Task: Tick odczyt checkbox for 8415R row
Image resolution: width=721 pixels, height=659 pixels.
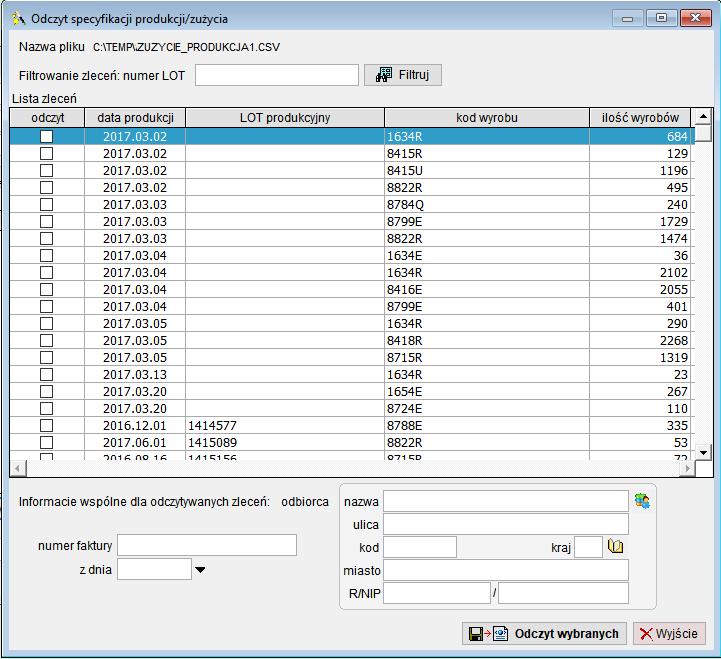Action: 46,154
